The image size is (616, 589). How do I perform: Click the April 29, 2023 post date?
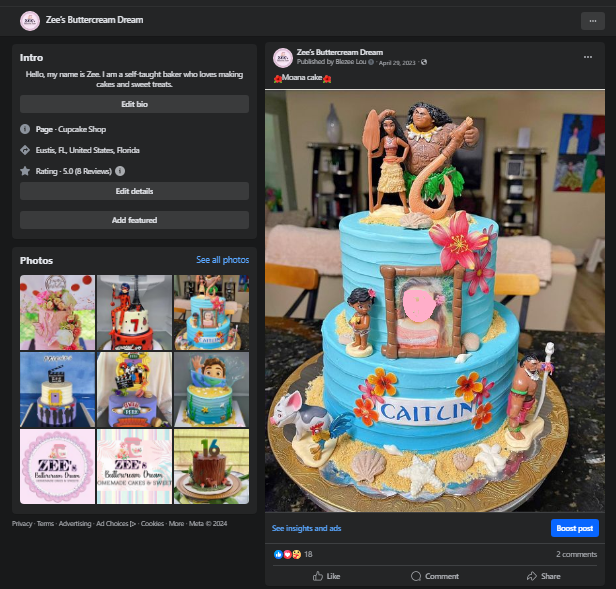click(397, 62)
